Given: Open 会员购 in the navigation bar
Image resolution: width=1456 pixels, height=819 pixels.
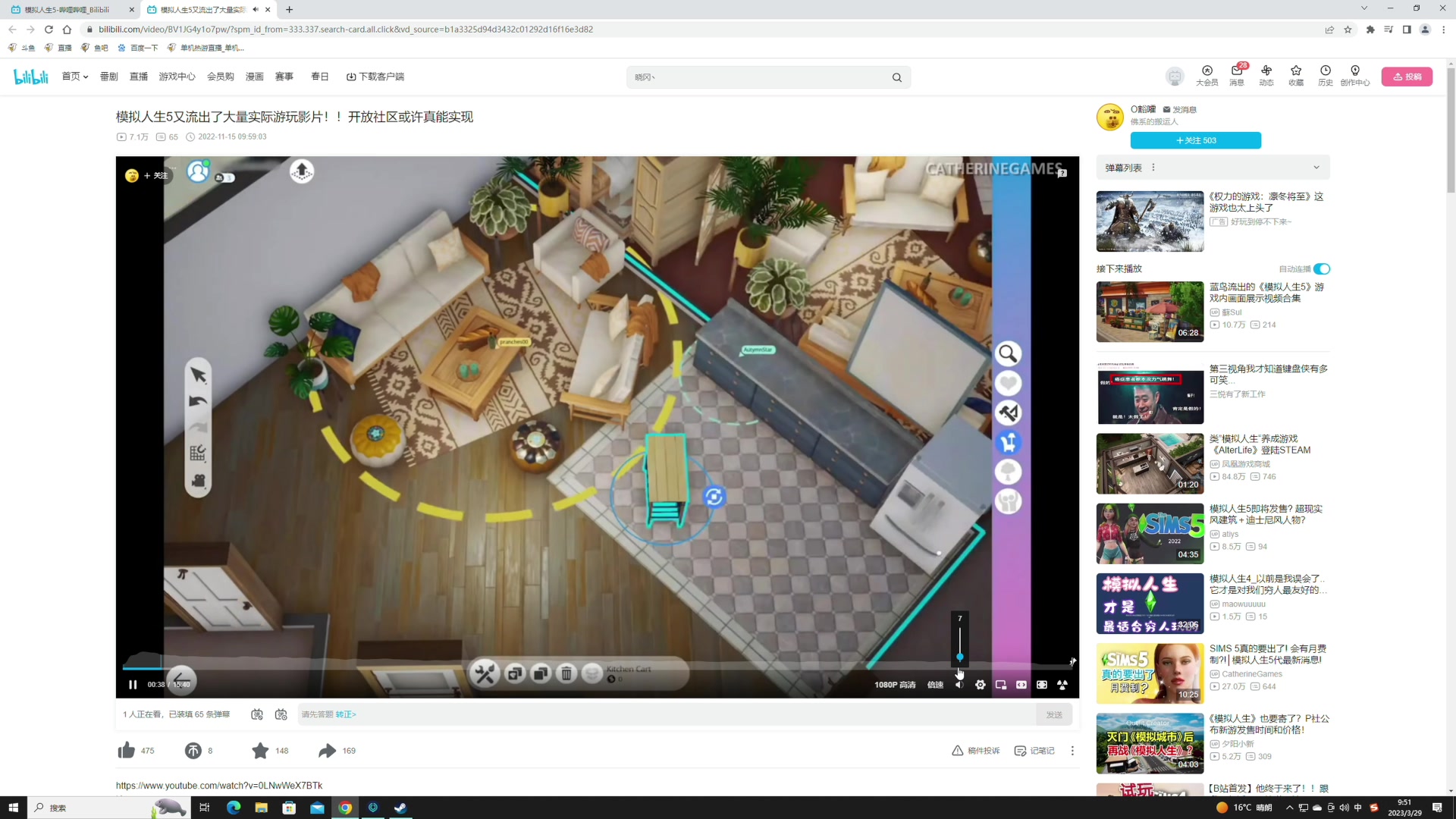Looking at the screenshot, I should pyautogui.click(x=221, y=77).
